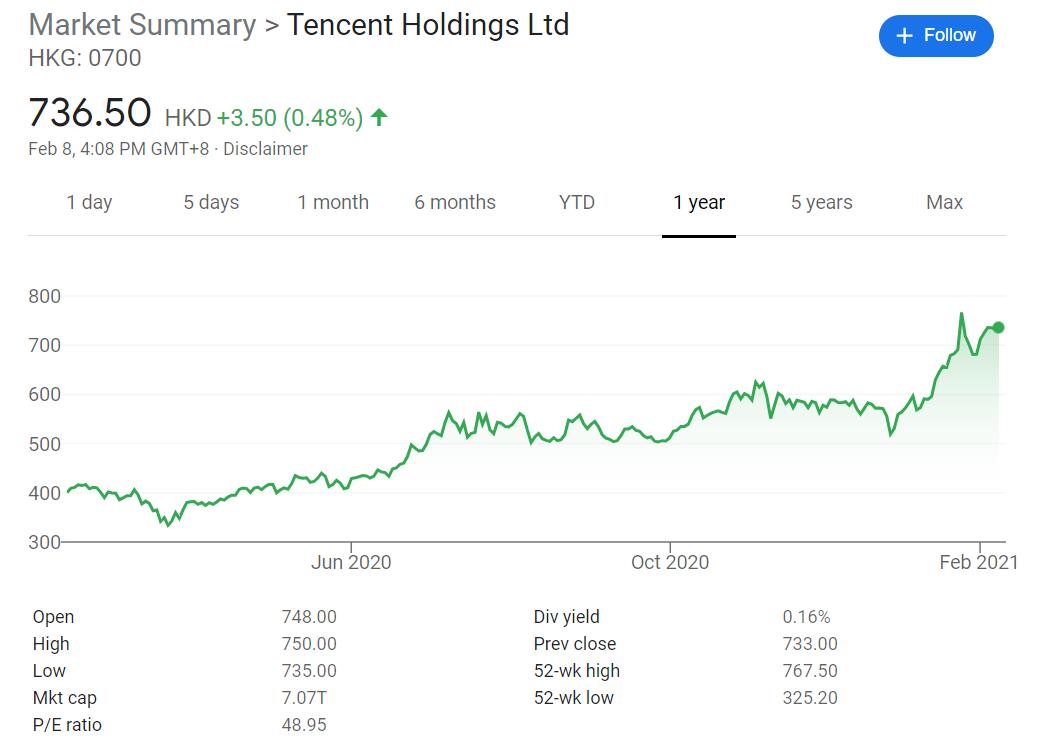This screenshot has height=748, width=1051.
Task: Click the Jun 2020 axis label
Action: pos(351,562)
